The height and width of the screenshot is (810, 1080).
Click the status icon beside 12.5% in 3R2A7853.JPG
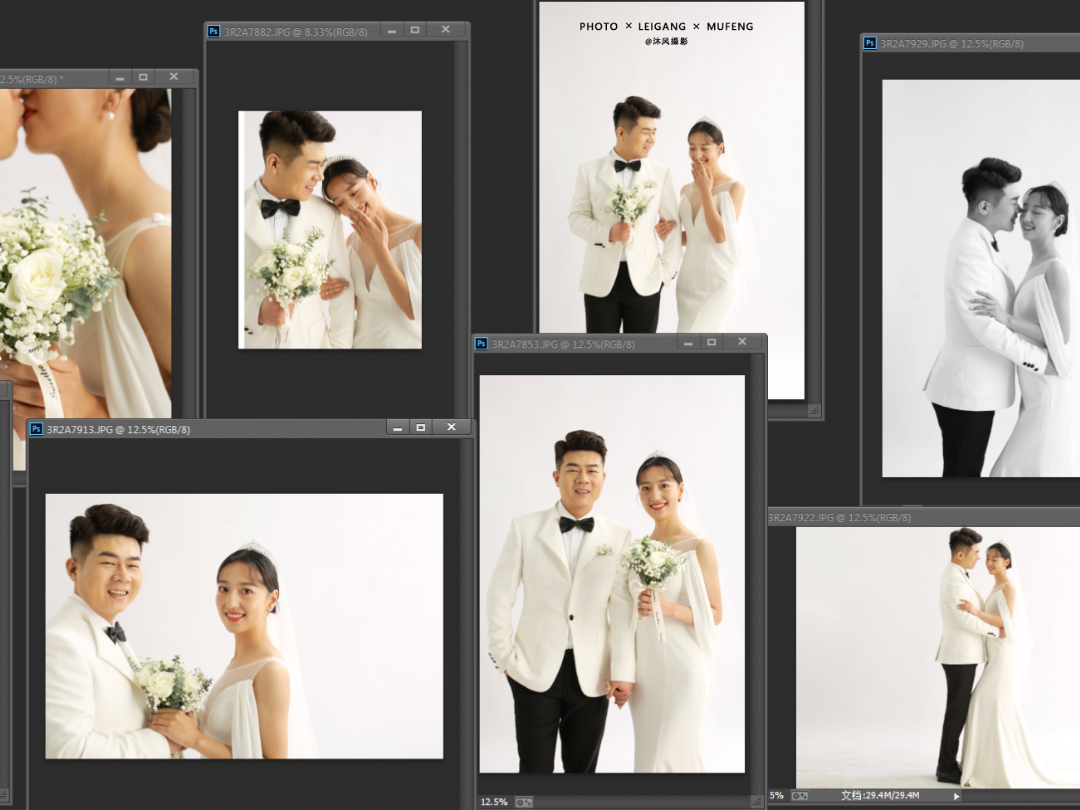[524, 802]
